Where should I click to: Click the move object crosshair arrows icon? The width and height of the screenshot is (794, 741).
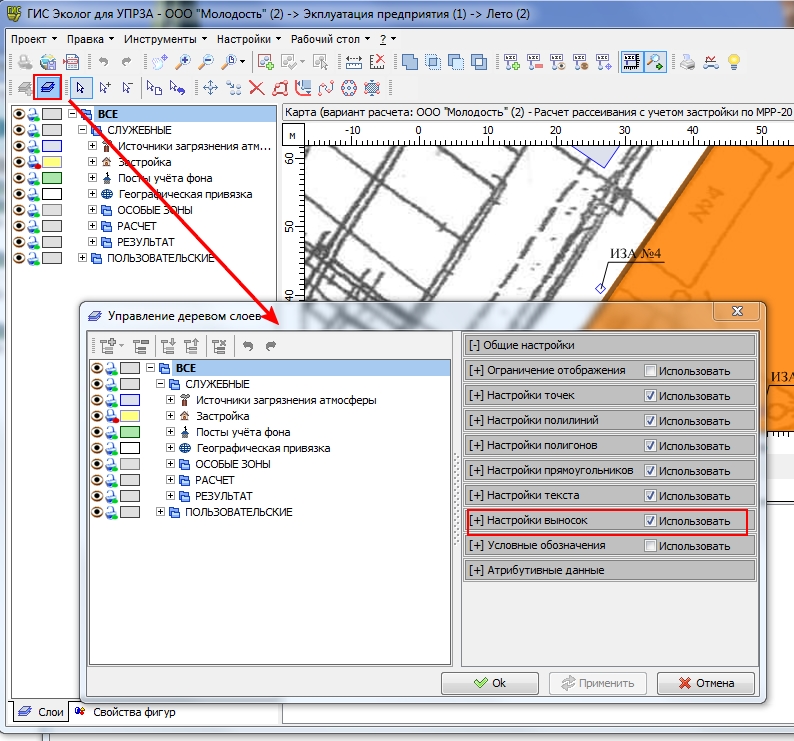210,88
